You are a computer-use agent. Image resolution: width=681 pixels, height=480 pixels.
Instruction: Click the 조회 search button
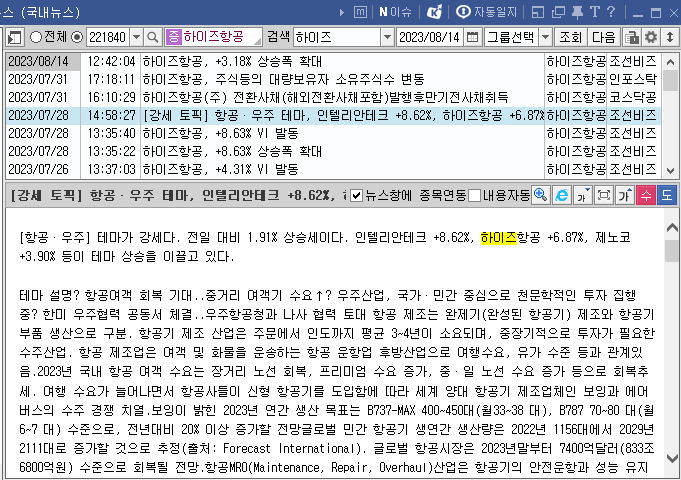(x=570, y=37)
